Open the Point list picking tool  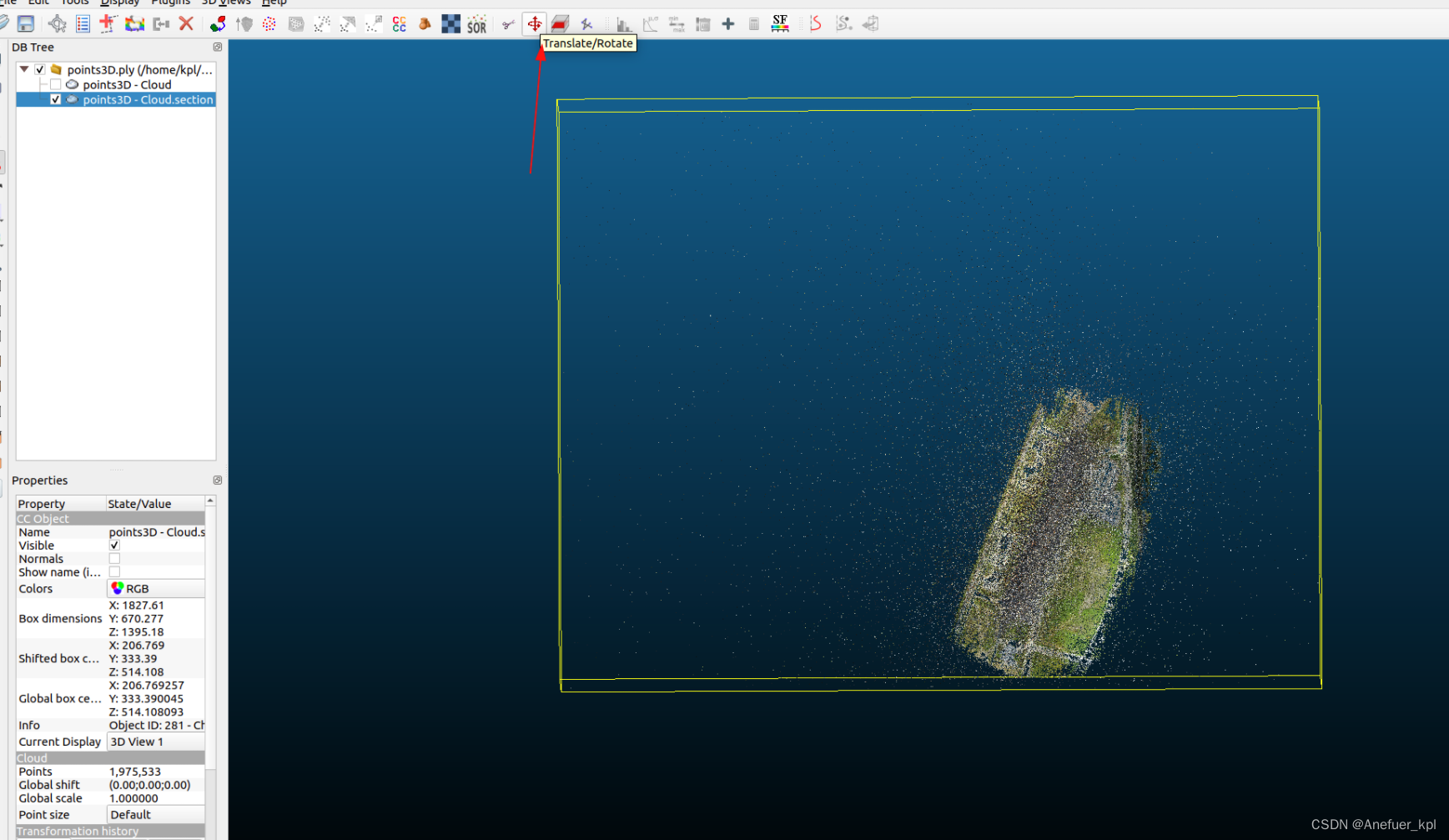click(83, 24)
